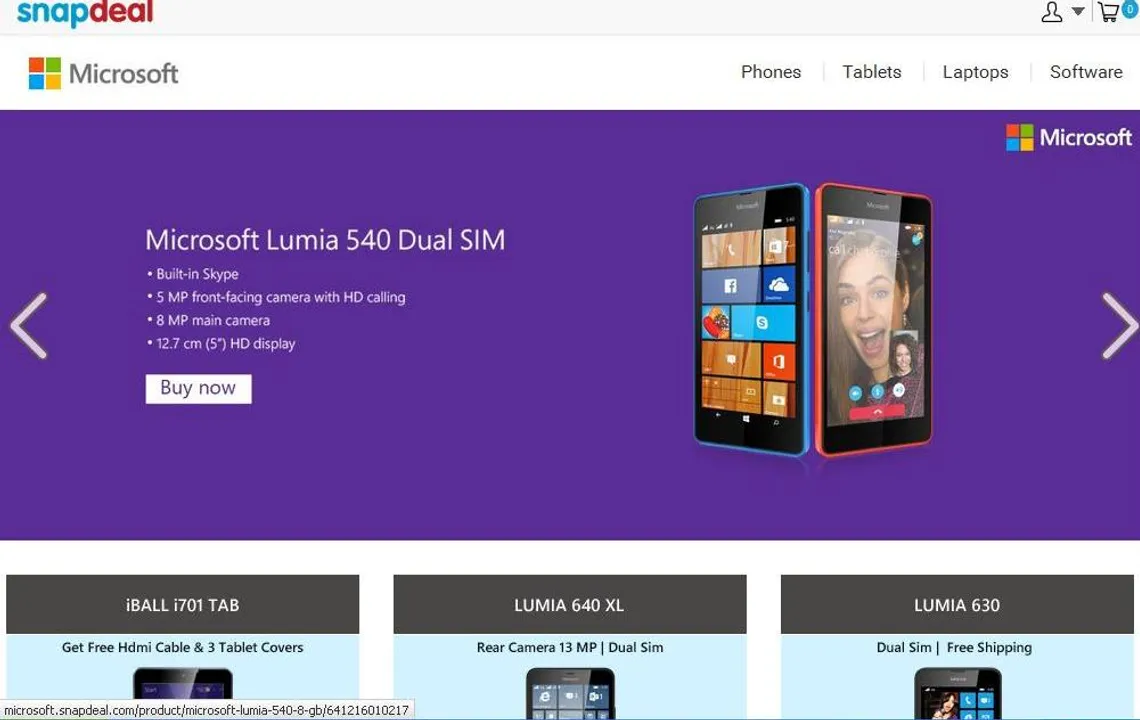Viewport: 1140px width, 720px height.
Task: Go to the previous banner slide
Action: click(29, 326)
